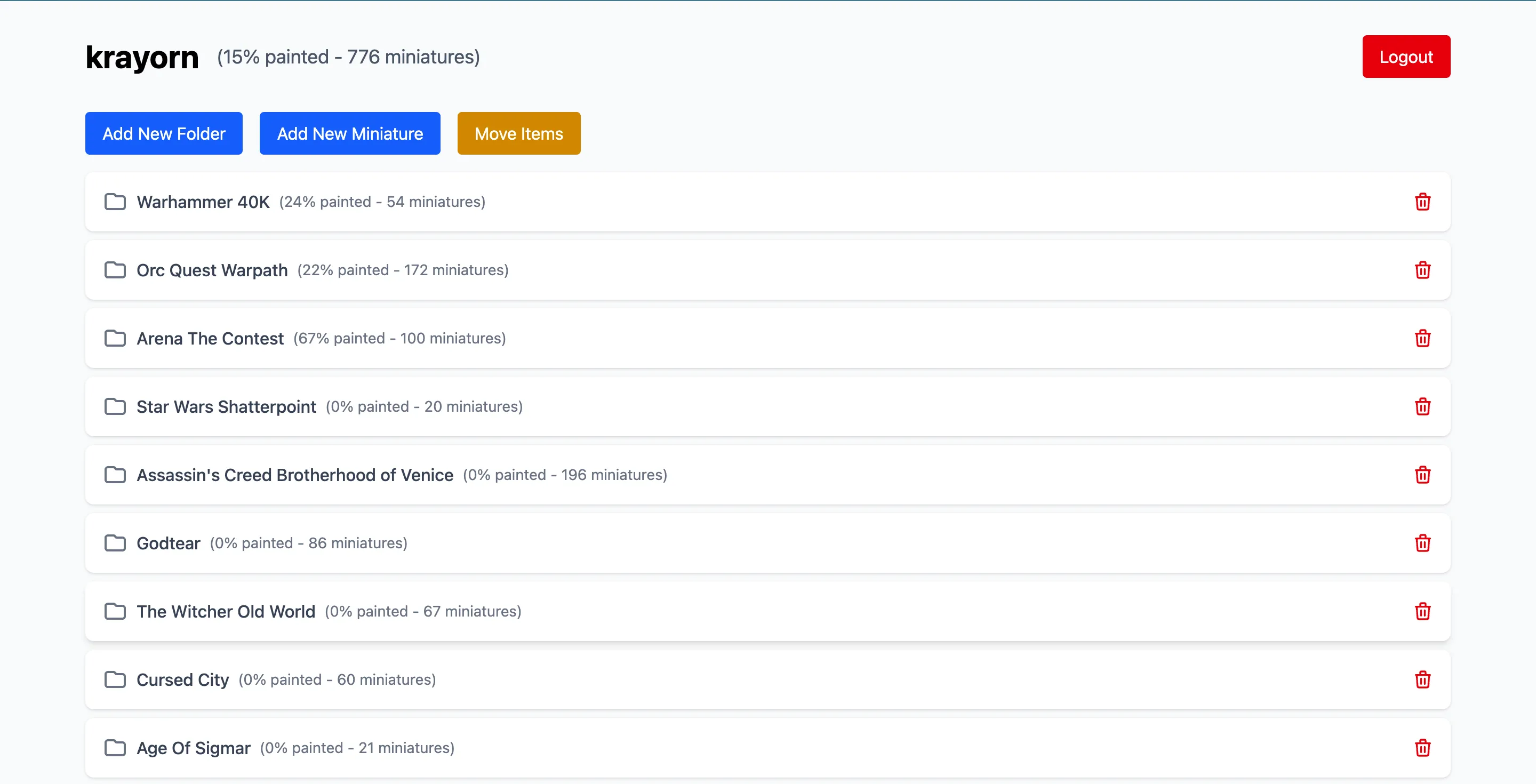Delete The Witcher Old World folder
1536x784 pixels.
[1422, 611]
